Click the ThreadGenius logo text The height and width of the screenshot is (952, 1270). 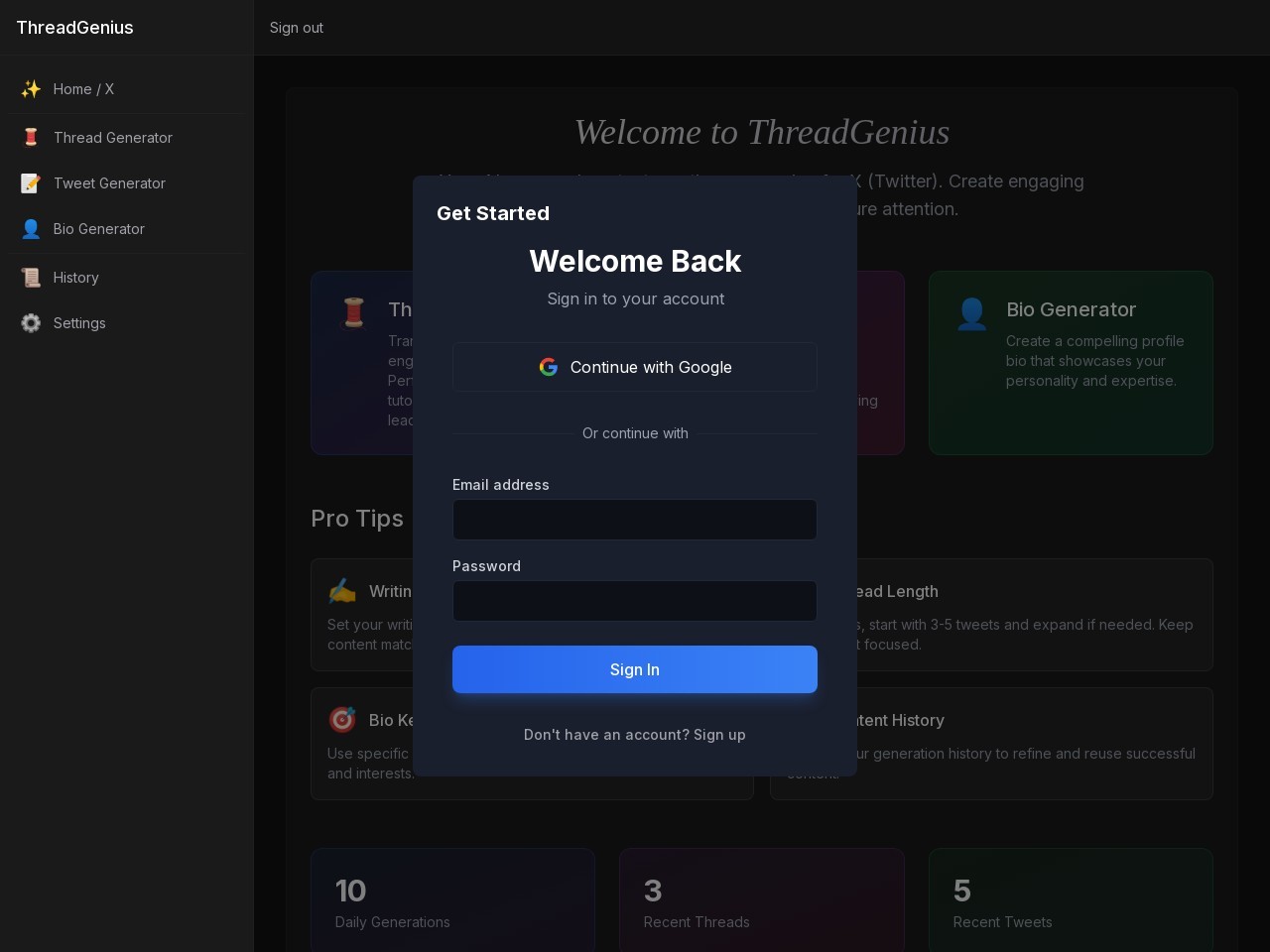75,28
